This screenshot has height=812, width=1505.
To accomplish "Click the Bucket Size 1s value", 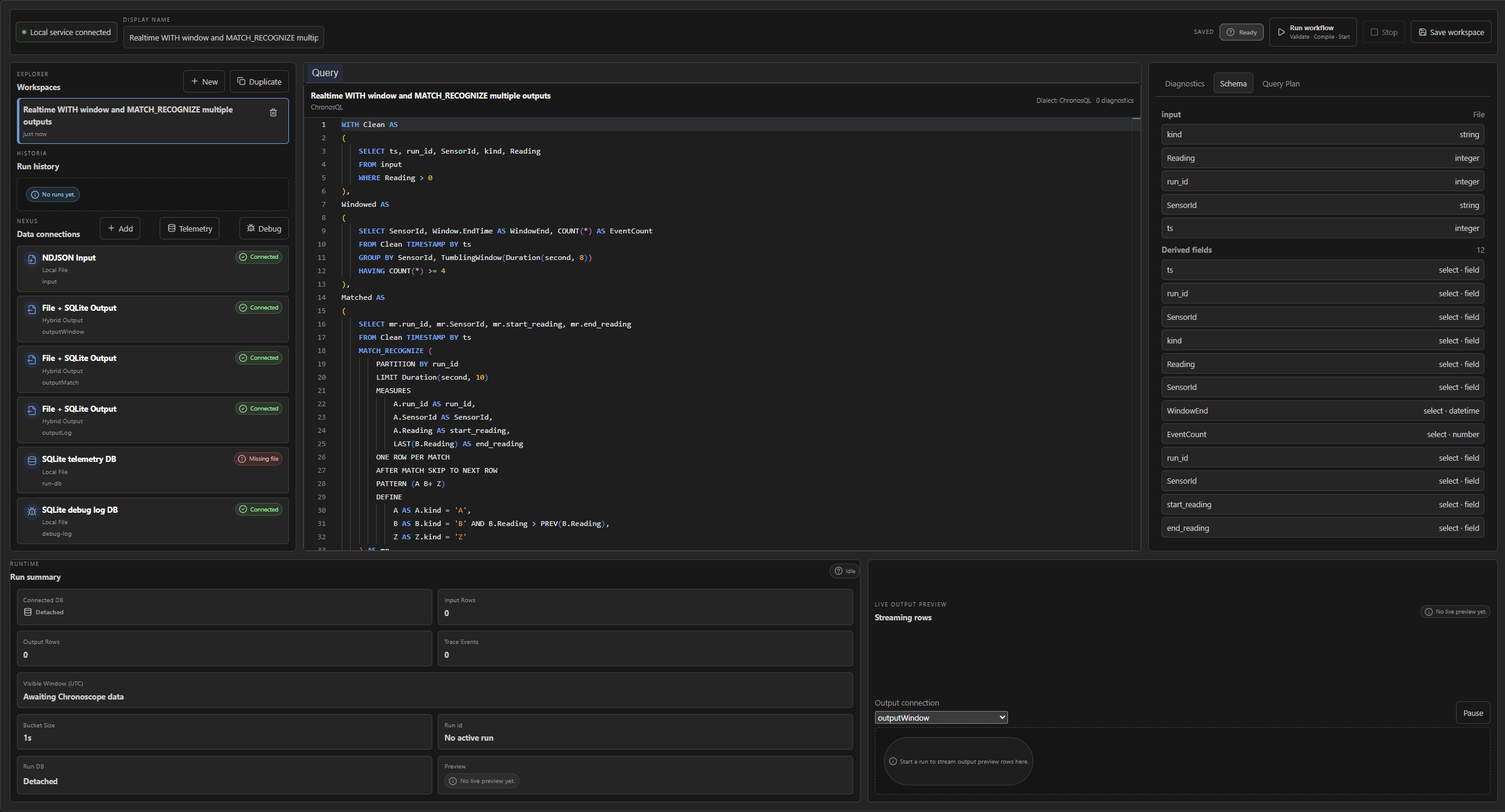I will tap(27, 738).
